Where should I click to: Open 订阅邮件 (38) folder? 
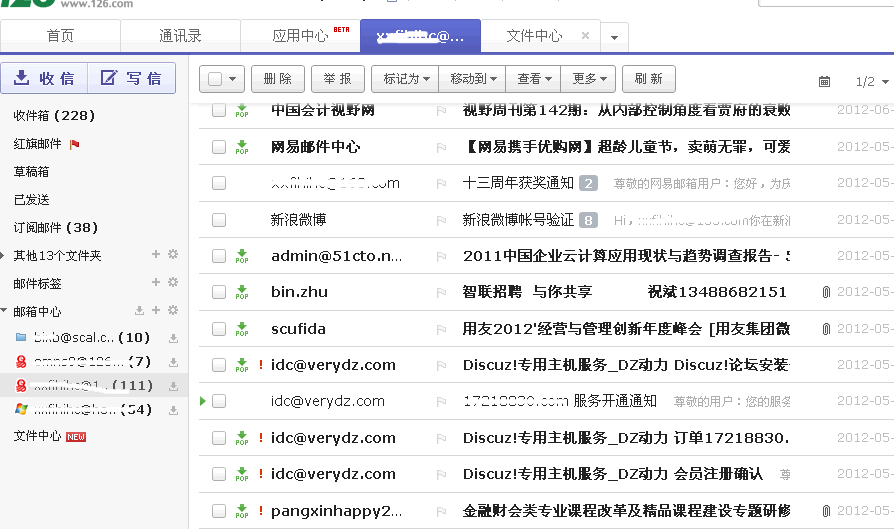click(x=56, y=227)
